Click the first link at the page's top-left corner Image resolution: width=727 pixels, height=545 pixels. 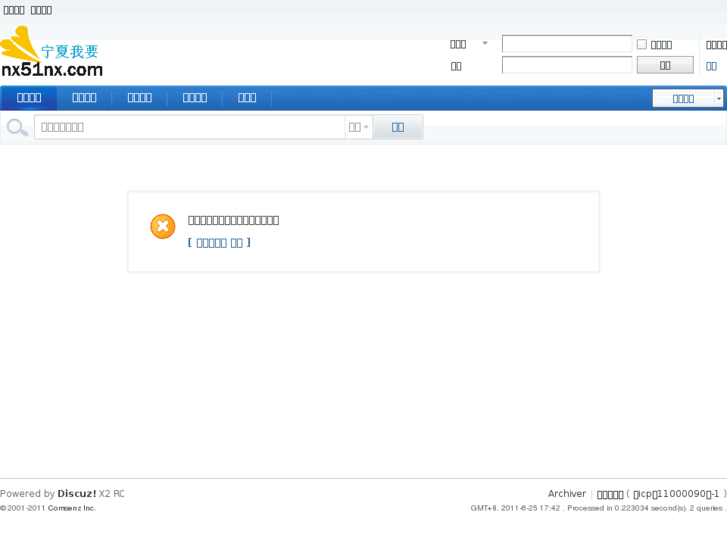coord(14,10)
